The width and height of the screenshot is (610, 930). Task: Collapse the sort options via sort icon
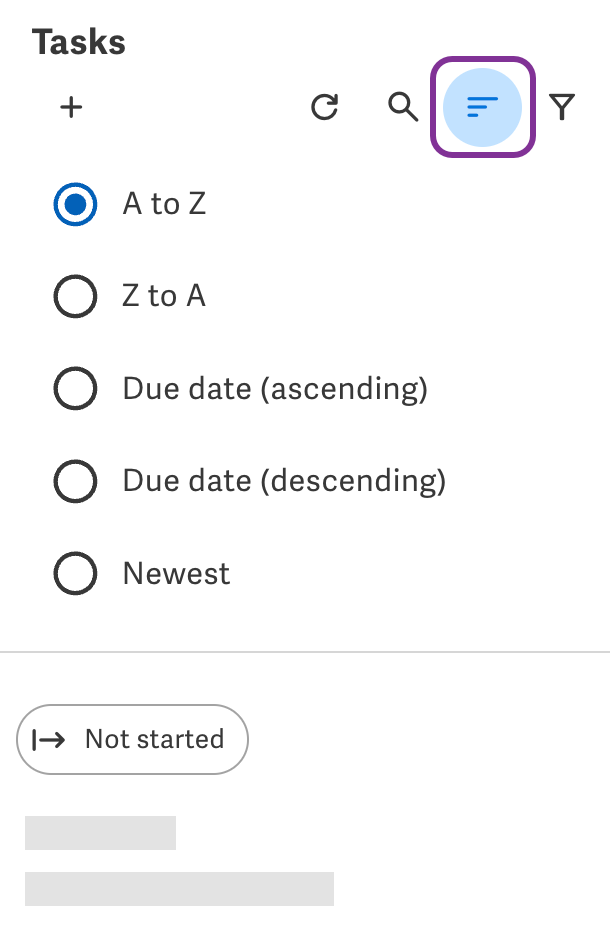[482, 107]
